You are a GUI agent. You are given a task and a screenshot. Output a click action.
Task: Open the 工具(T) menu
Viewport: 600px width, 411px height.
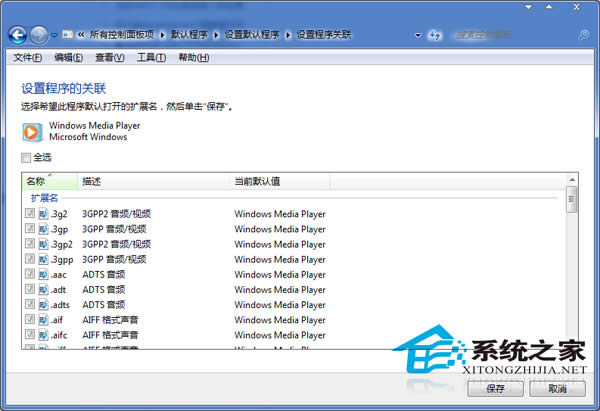click(x=151, y=58)
